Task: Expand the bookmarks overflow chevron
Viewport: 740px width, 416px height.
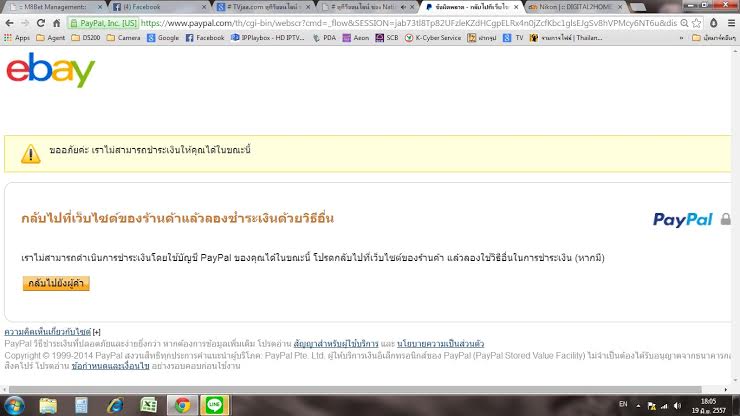Action: (x=681, y=38)
